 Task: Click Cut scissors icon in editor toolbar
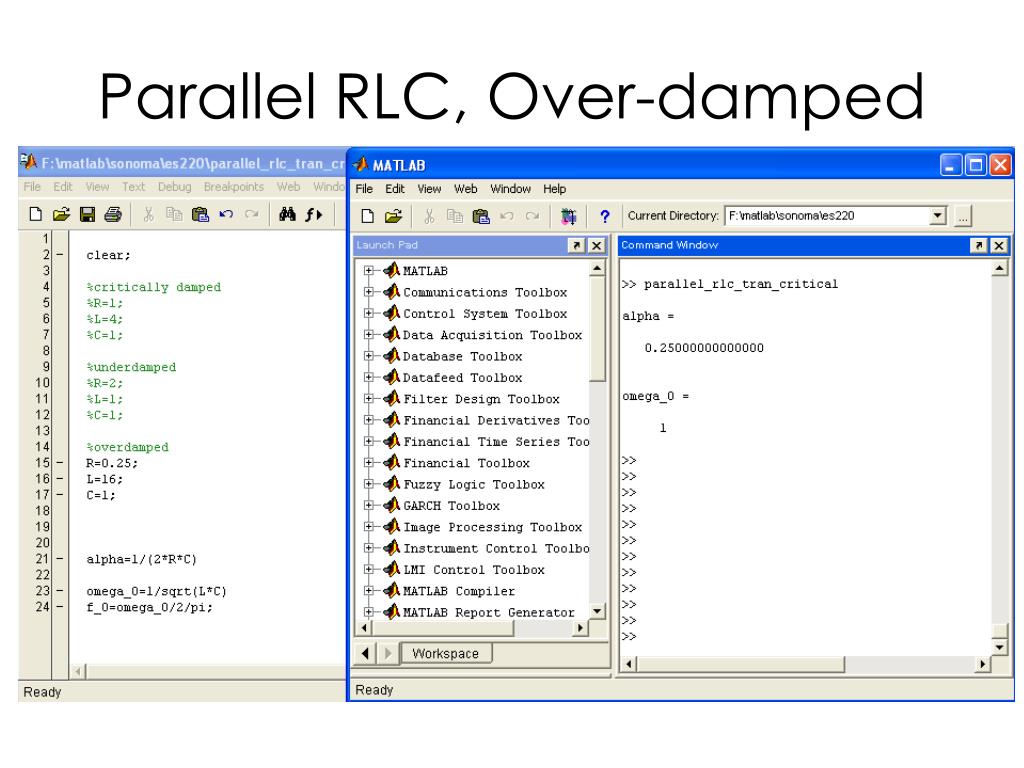pos(149,214)
